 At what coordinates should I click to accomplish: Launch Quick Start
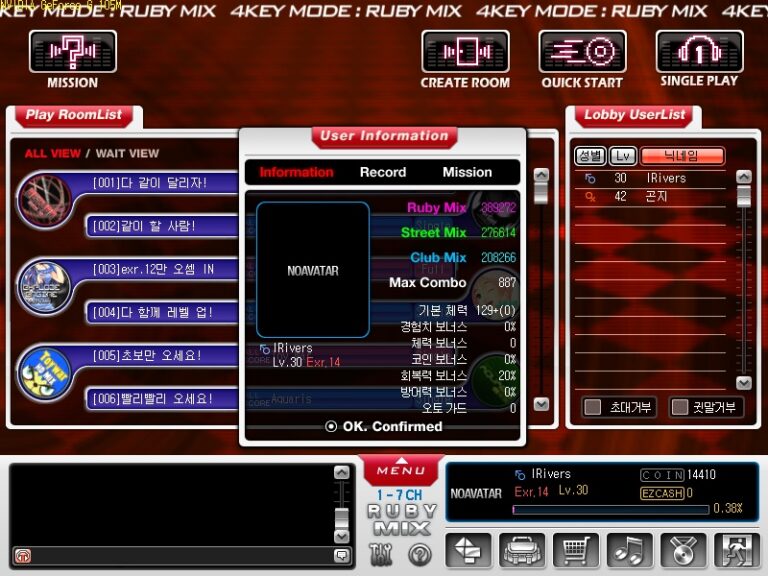(582, 52)
